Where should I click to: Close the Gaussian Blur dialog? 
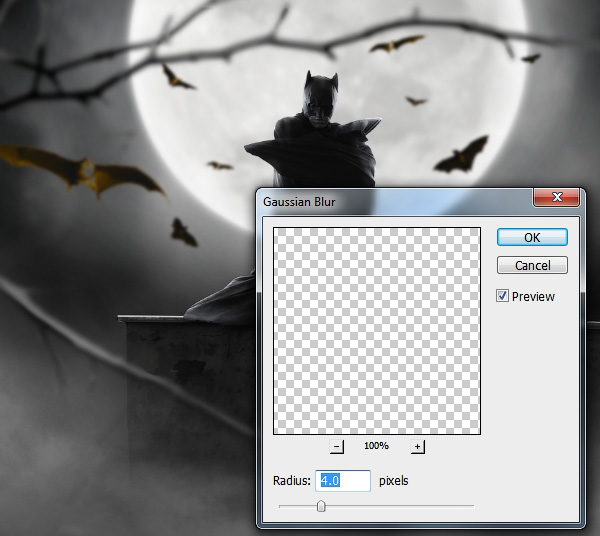[x=556, y=197]
